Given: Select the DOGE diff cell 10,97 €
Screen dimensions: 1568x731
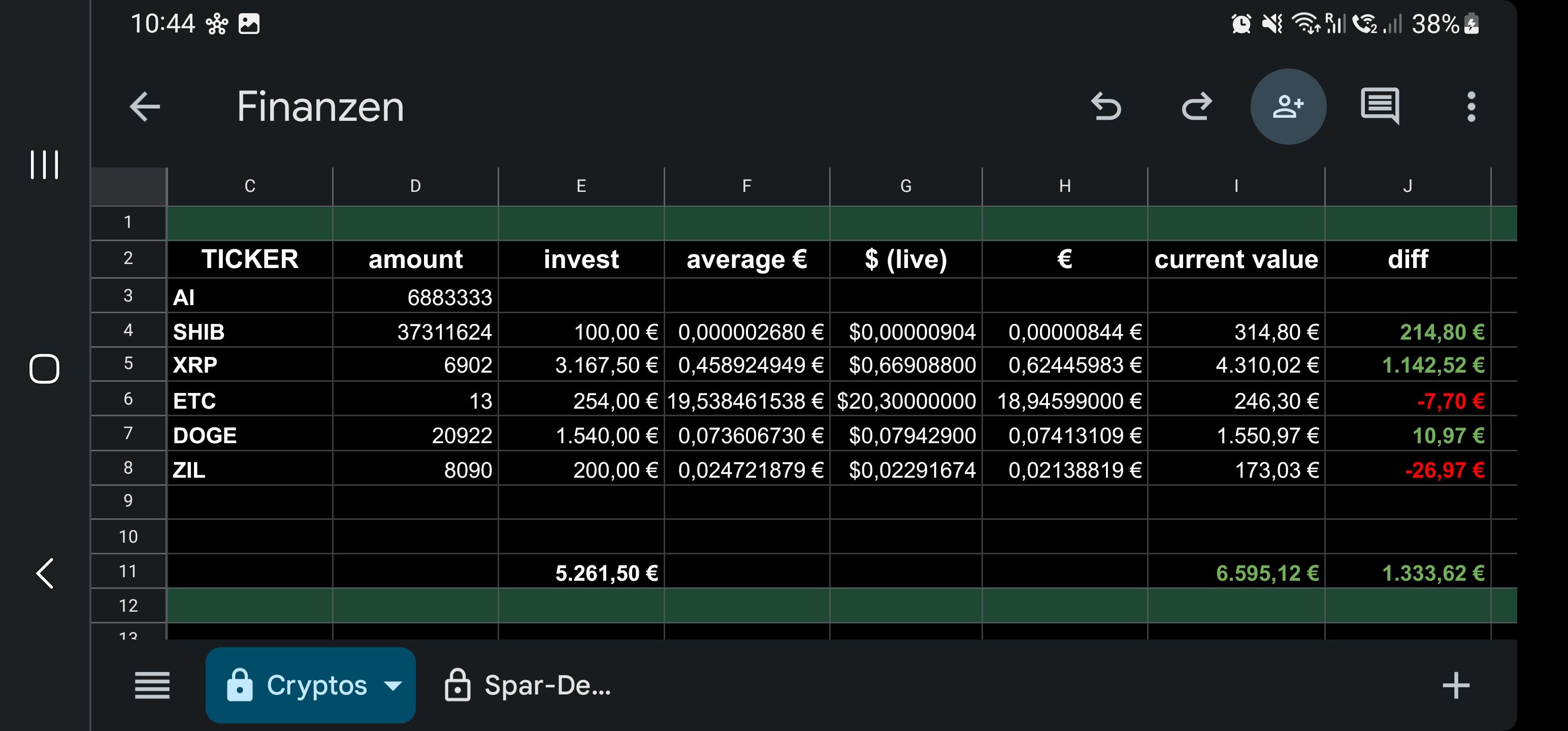Looking at the screenshot, I should [1408, 434].
